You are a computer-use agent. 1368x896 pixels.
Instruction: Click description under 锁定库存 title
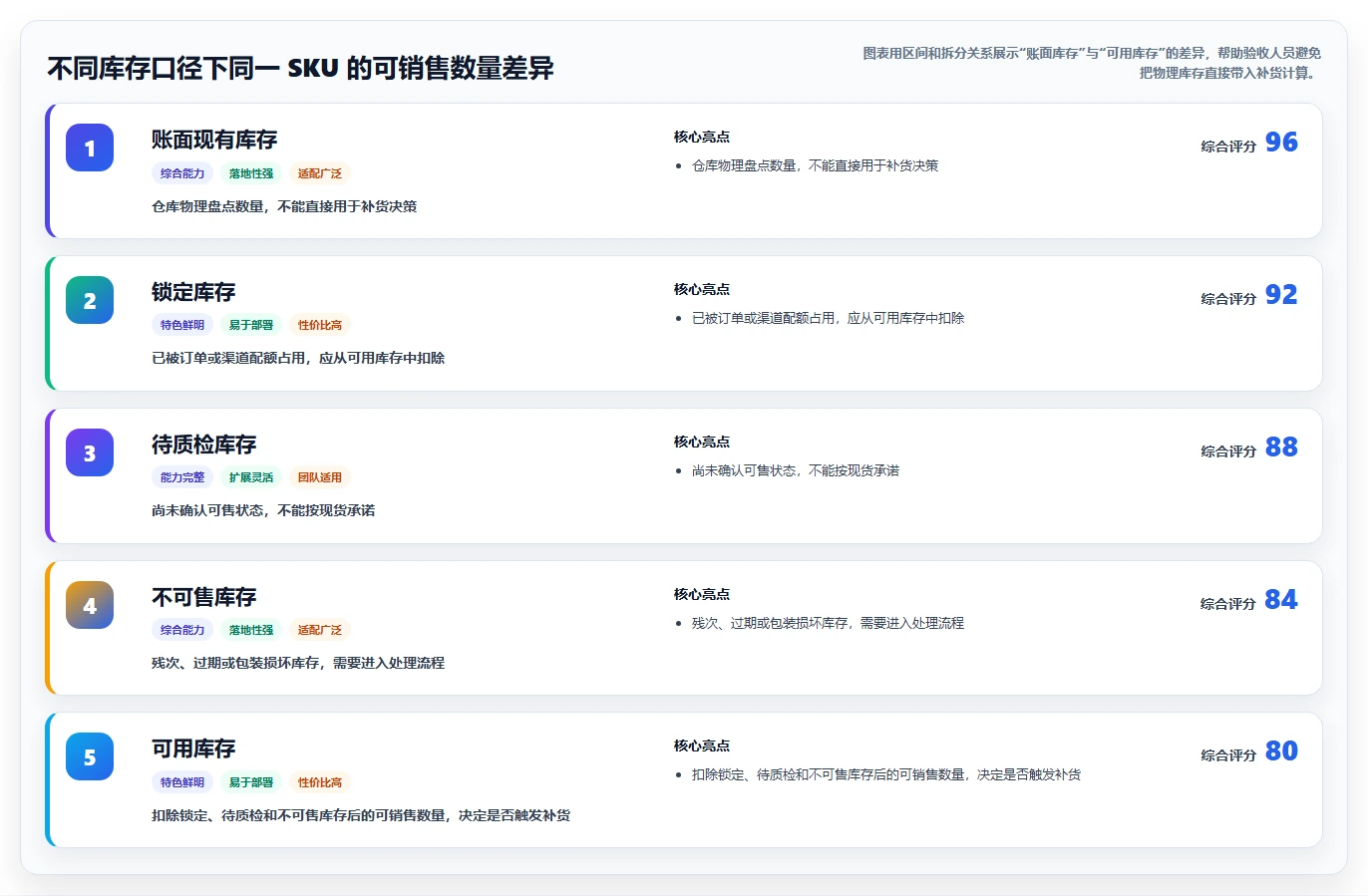click(298, 359)
